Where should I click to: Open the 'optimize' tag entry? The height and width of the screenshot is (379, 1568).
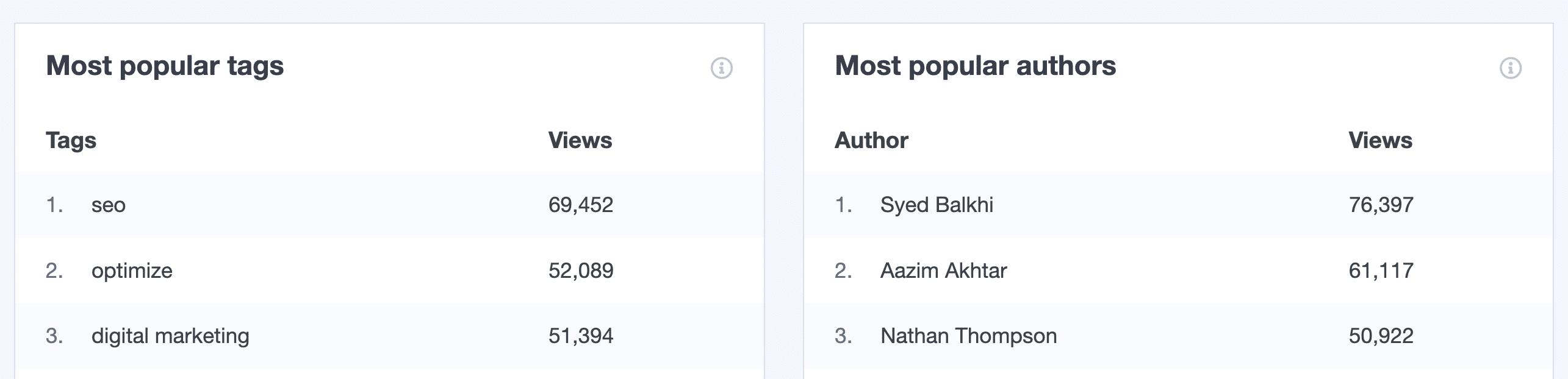[132, 271]
